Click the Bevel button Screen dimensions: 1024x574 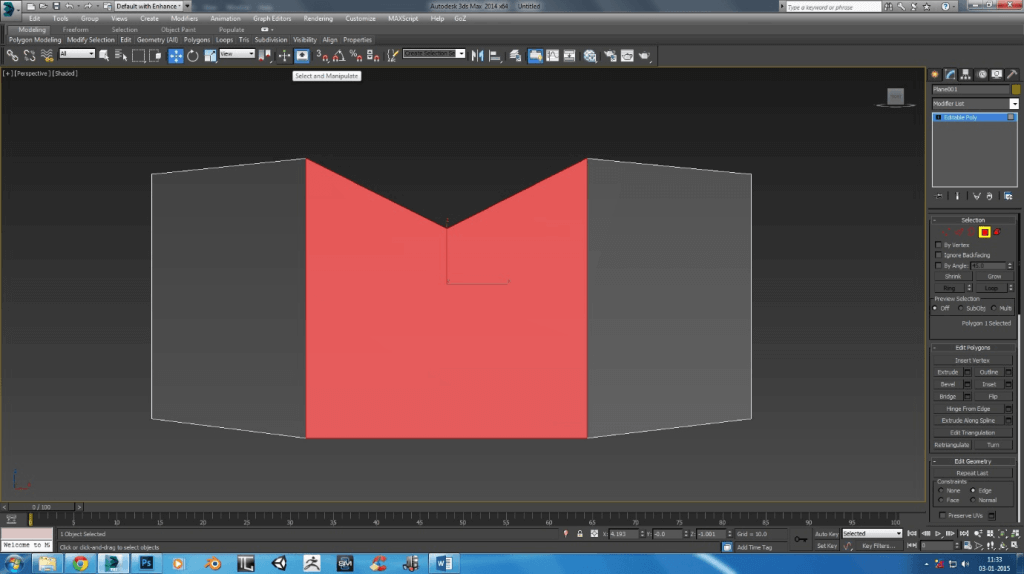pyautogui.click(x=948, y=385)
